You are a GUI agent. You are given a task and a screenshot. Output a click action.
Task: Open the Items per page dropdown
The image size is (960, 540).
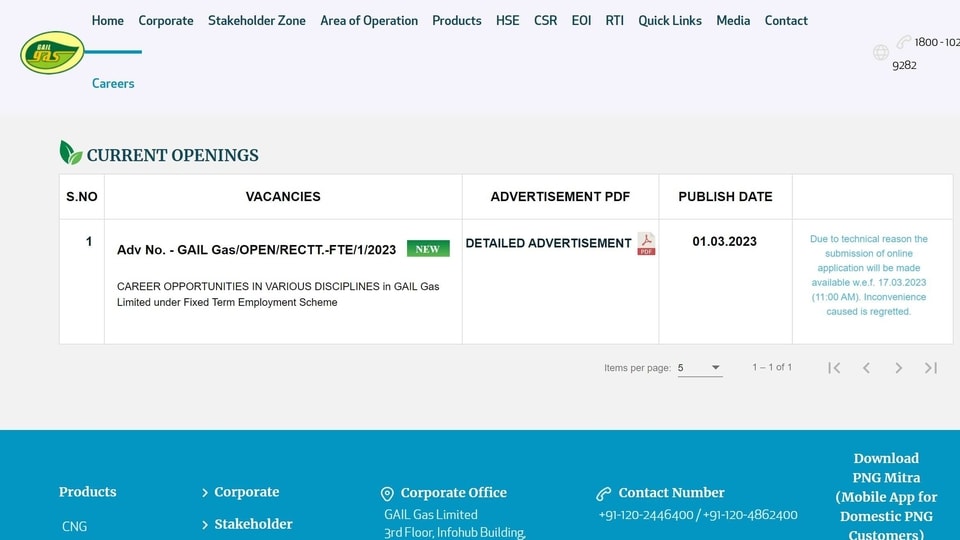[700, 368]
